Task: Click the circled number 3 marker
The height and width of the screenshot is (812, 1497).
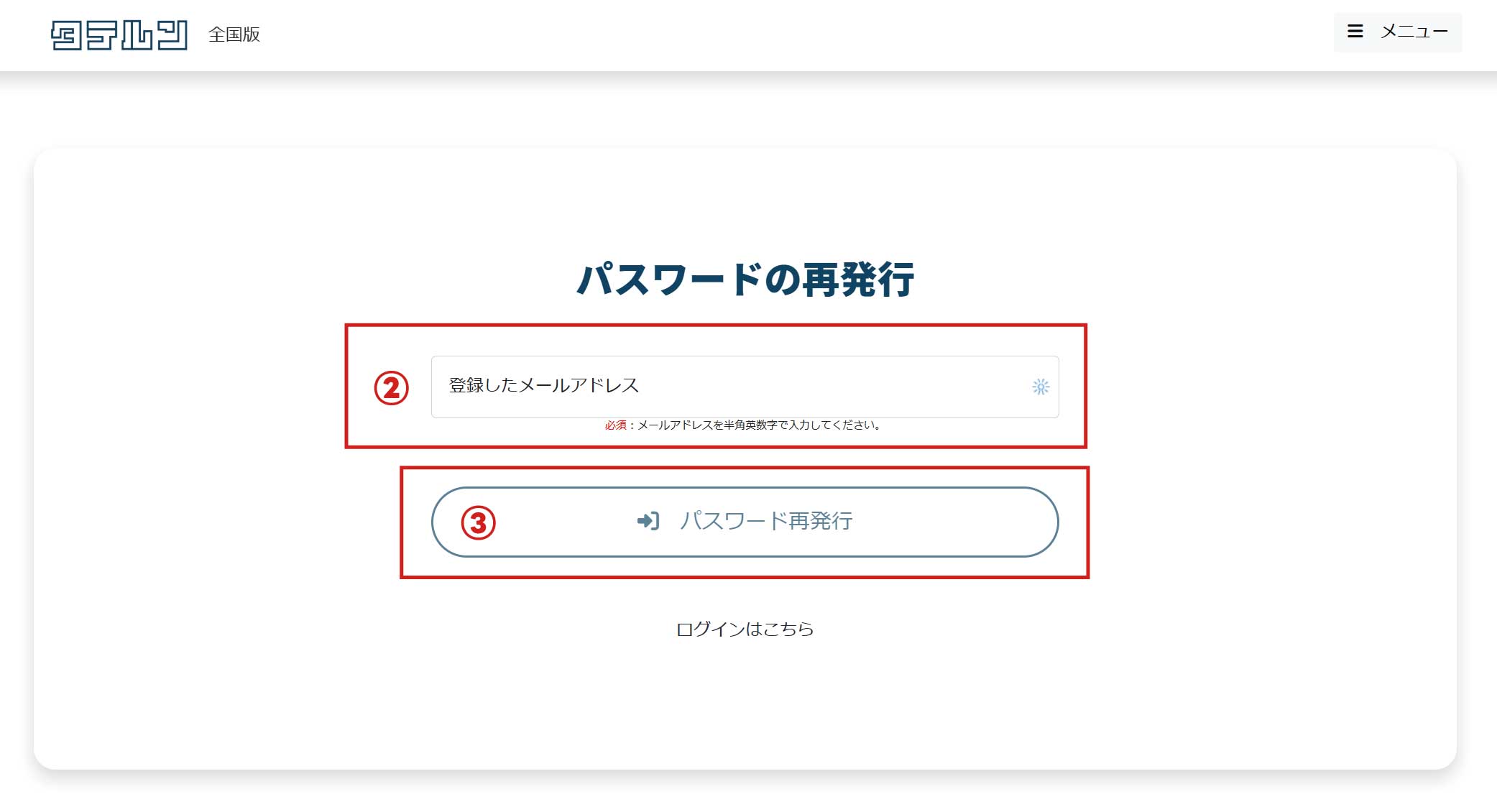Action: (478, 522)
